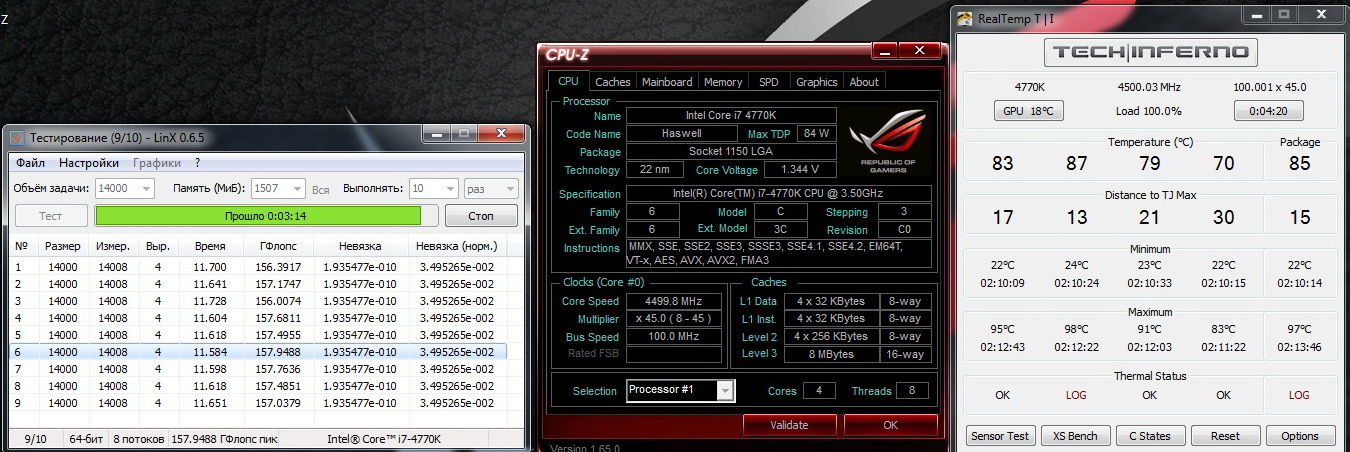Click the 4500.03 MHz reading in RealTemp
The height and width of the screenshot is (452, 1350).
1149,87
